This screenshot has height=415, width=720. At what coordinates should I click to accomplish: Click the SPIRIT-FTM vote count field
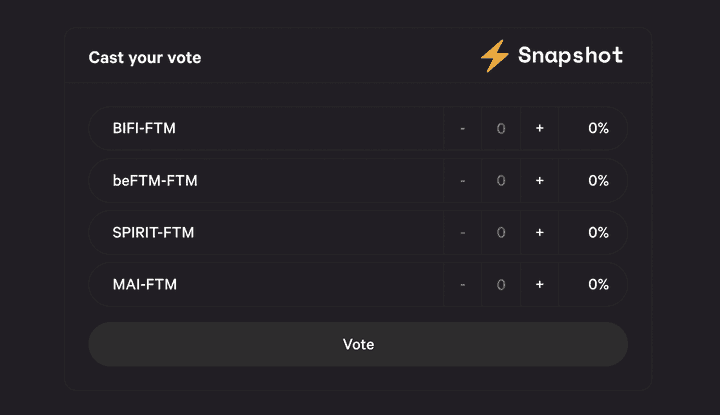click(x=501, y=232)
